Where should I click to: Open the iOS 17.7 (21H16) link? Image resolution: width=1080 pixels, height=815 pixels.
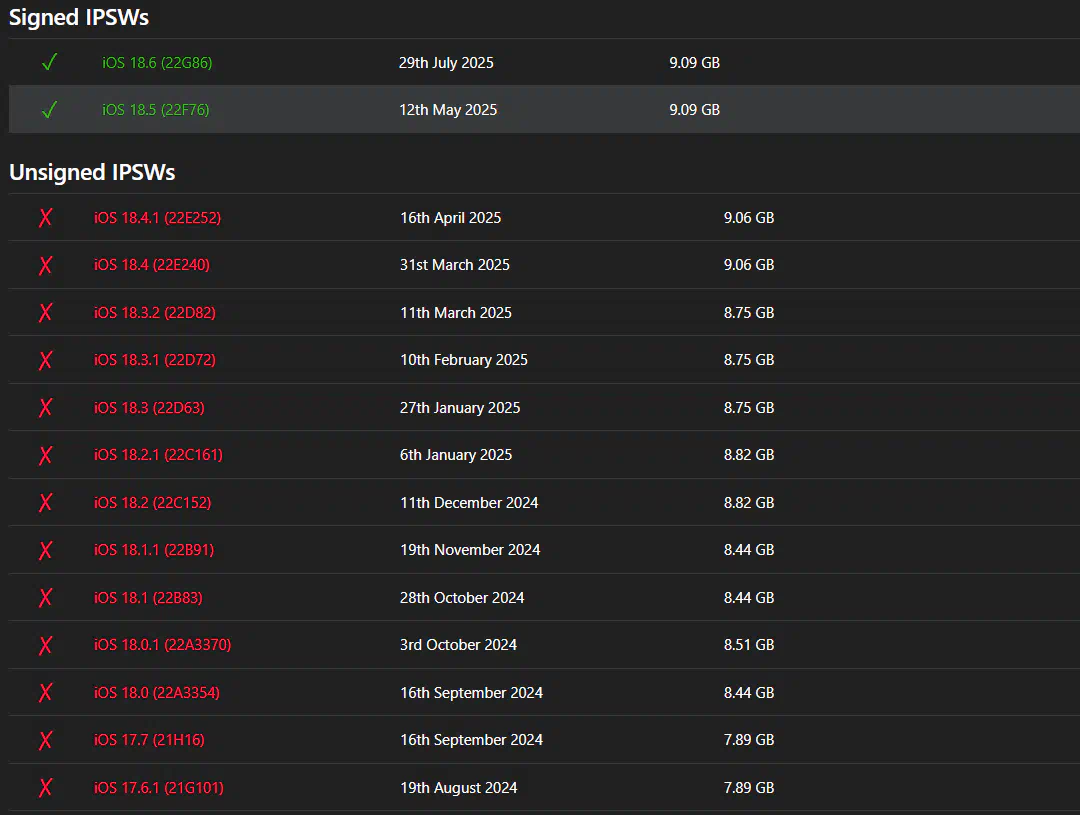[x=149, y=740]
